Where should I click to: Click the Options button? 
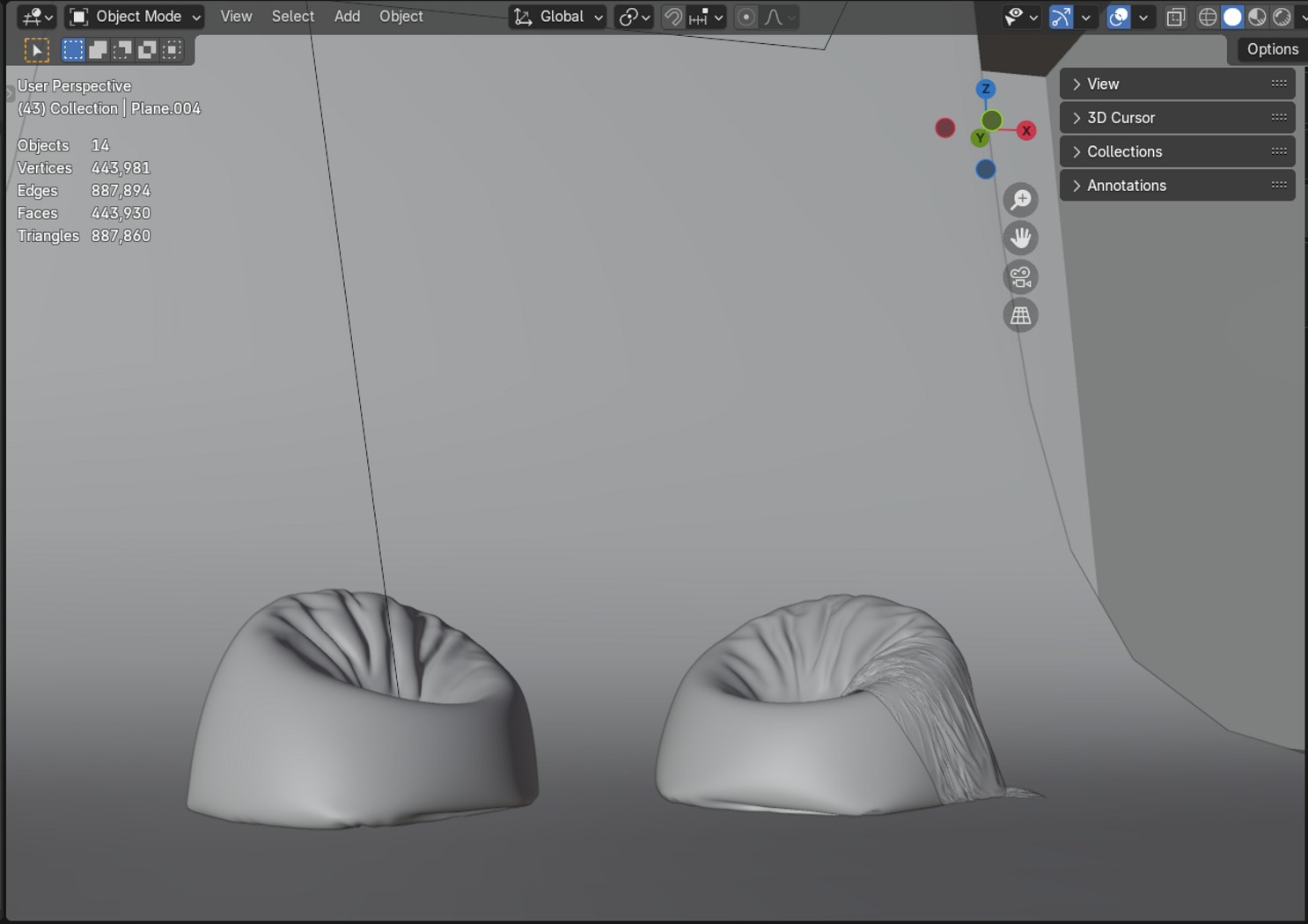tap(1271, 49)
